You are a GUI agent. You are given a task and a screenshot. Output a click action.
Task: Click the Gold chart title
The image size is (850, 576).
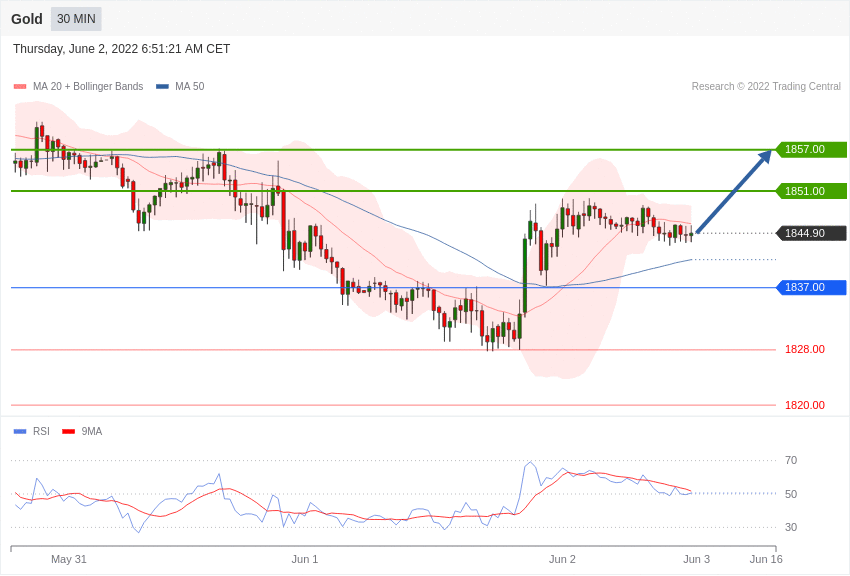pos(27,19)
